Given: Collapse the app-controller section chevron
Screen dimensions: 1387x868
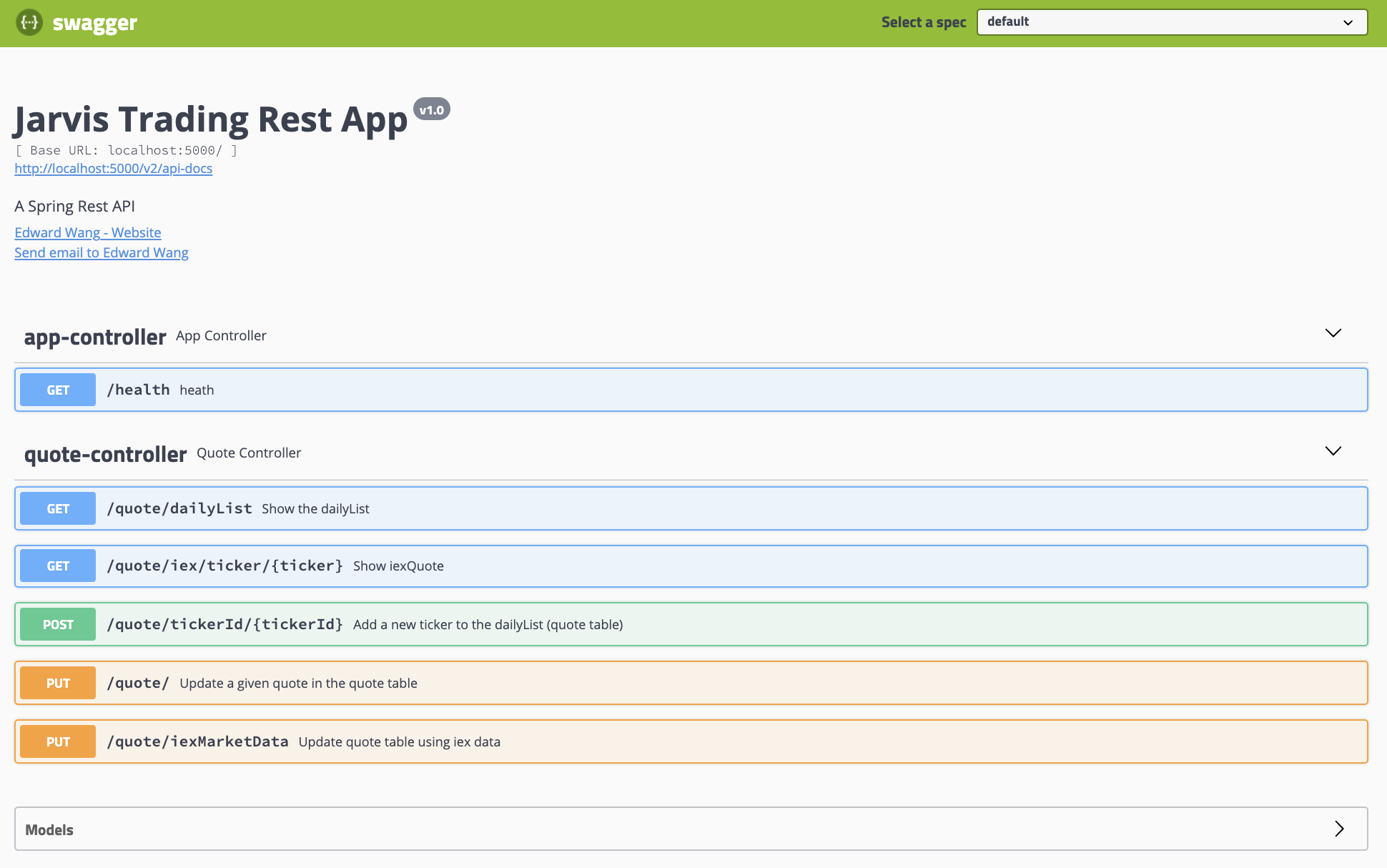Looking at the screenshot, I should point(1333,333).
